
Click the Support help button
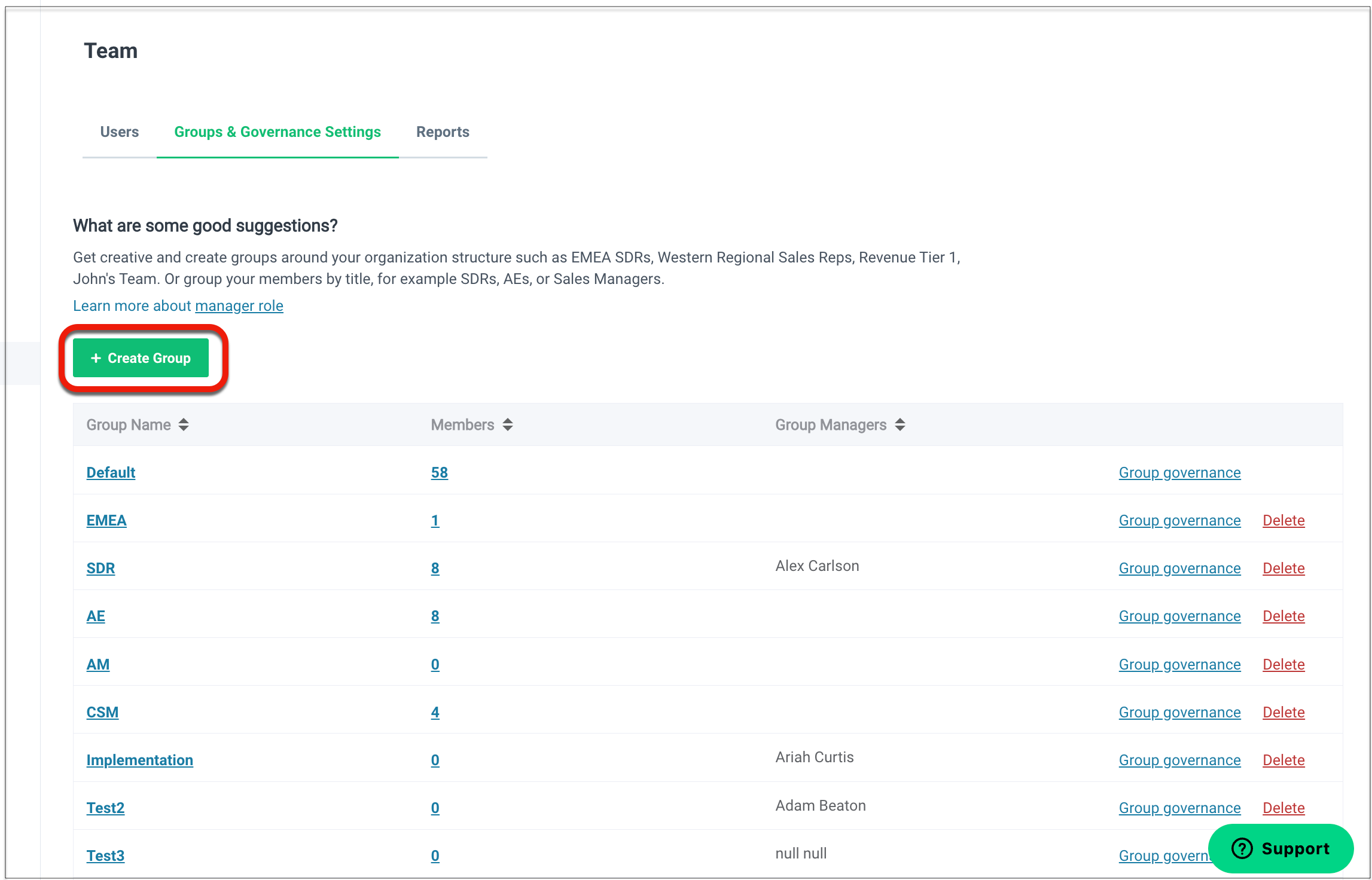click(x=1280, y=848)
